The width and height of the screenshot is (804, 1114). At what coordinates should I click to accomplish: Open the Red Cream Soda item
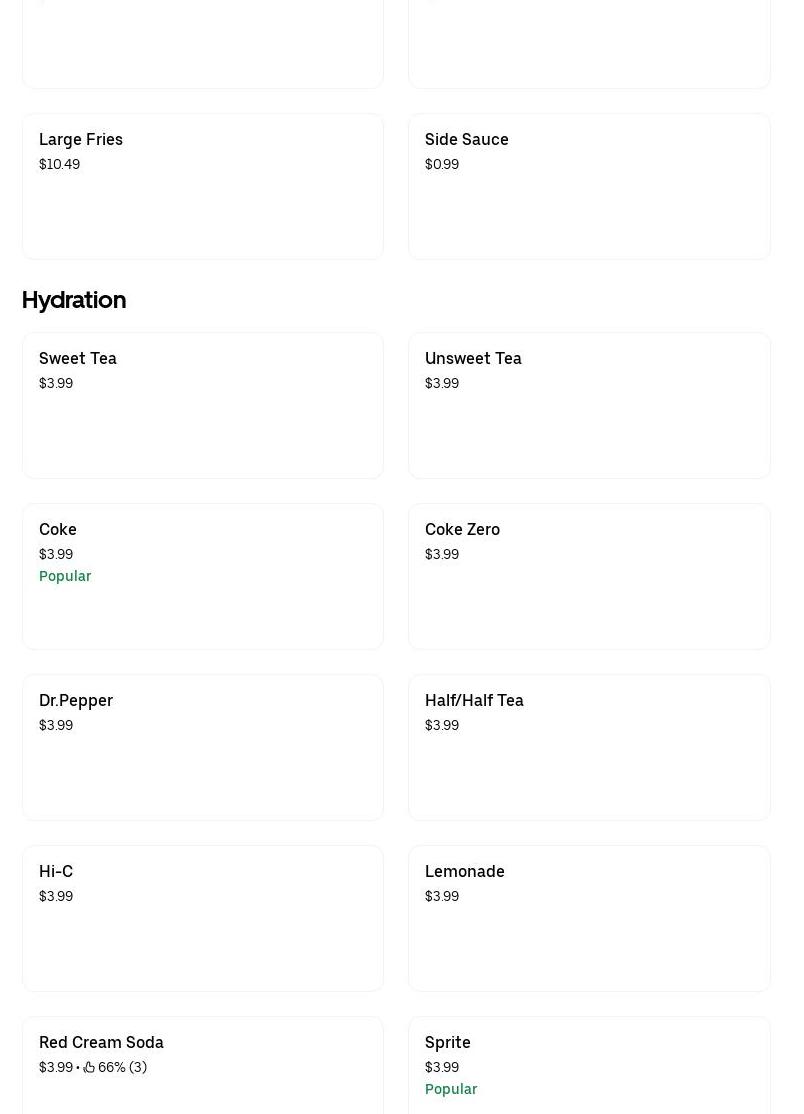point(203,1066)
